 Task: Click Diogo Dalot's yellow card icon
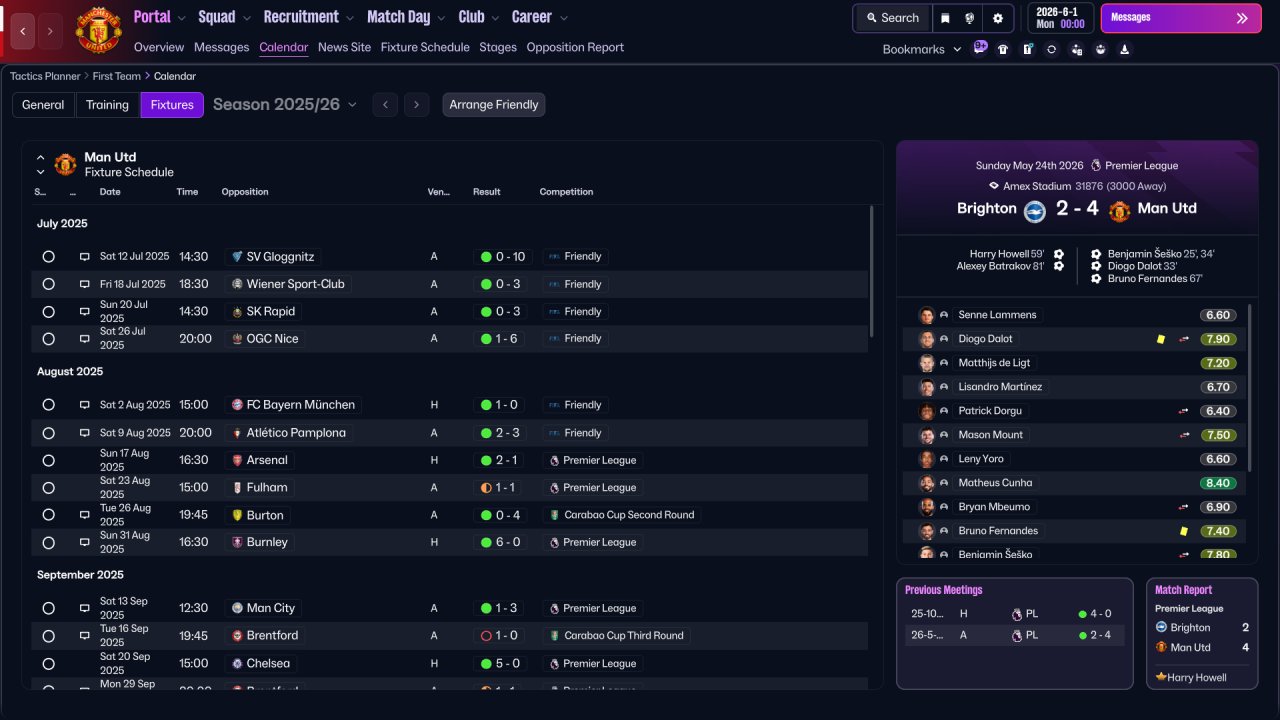1160,339
